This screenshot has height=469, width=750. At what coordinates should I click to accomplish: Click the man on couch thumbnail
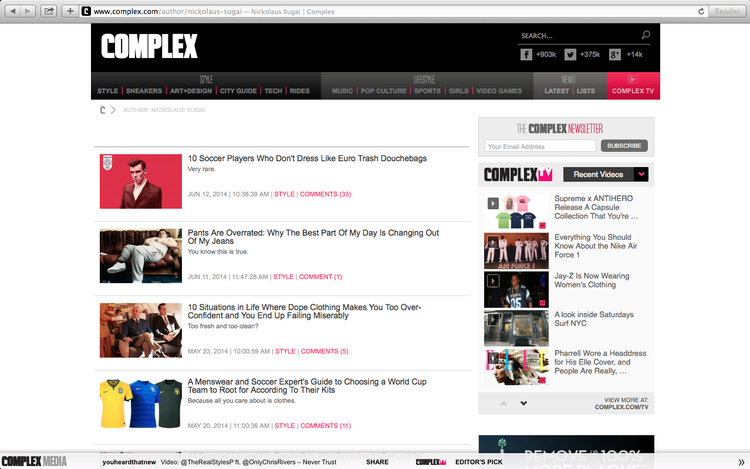pyautogui.click(x=141, y=256)
